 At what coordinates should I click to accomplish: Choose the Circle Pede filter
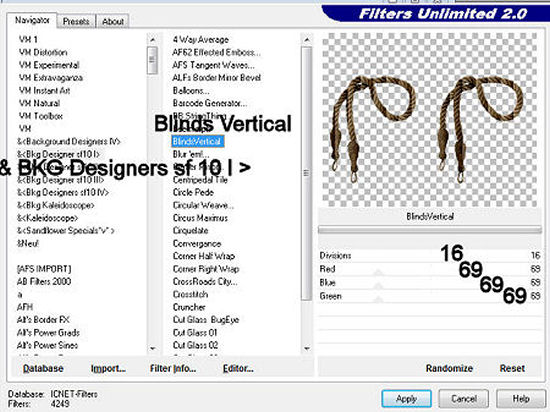click(x=193, y=192)
